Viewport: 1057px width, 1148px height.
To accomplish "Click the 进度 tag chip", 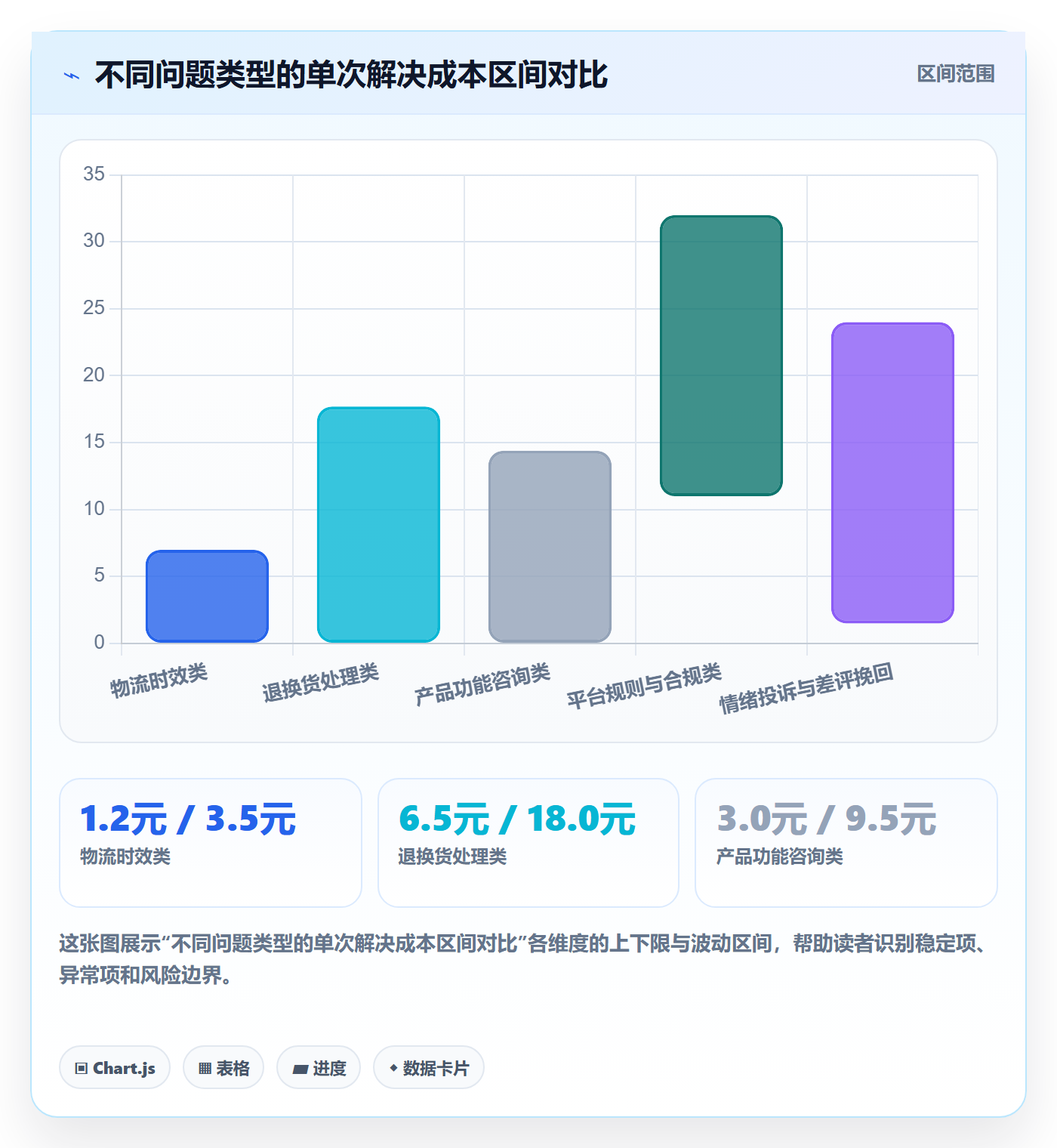I will 319,1068.
